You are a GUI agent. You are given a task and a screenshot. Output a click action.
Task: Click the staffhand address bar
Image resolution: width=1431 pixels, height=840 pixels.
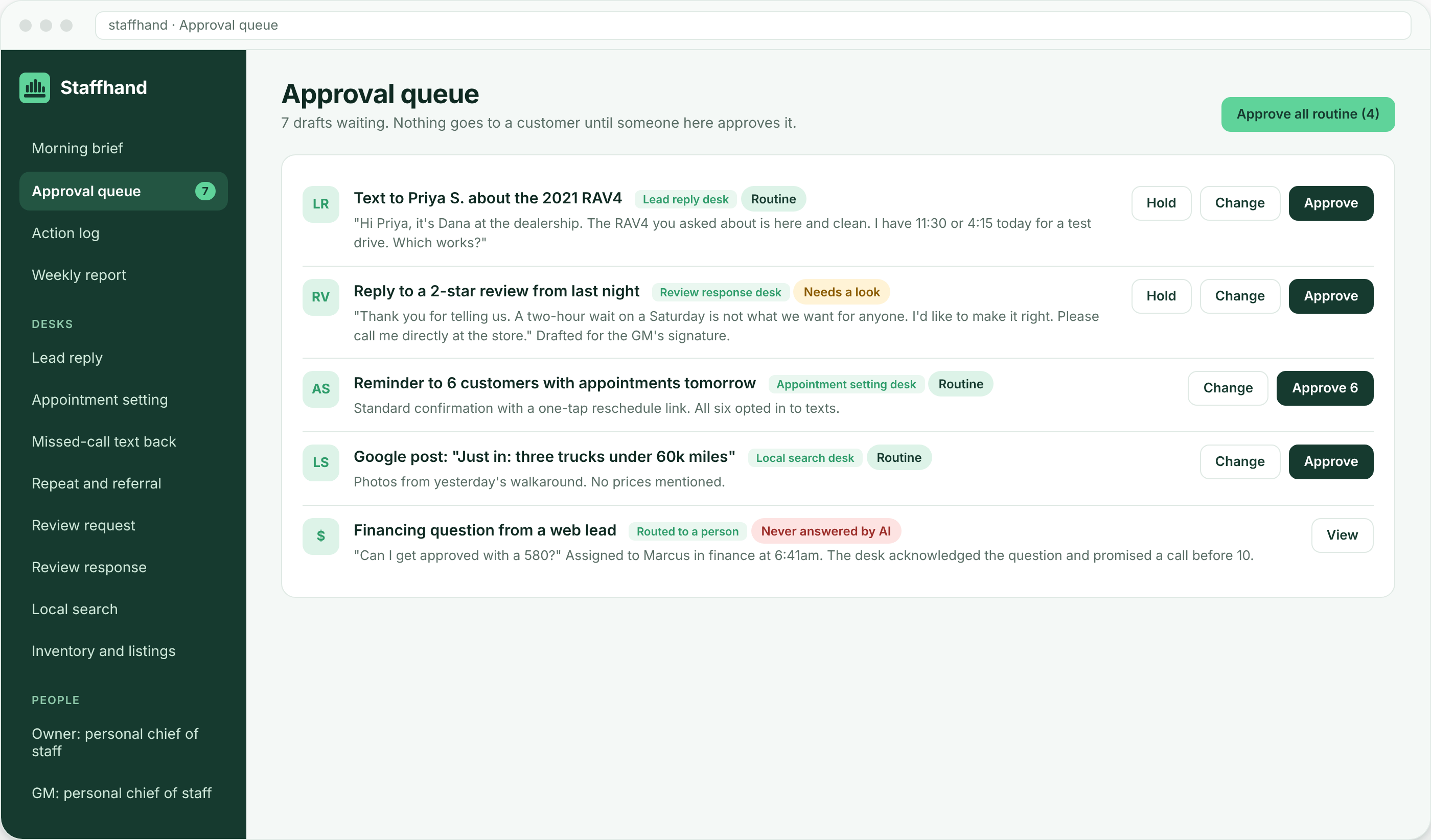click(753, 26)
